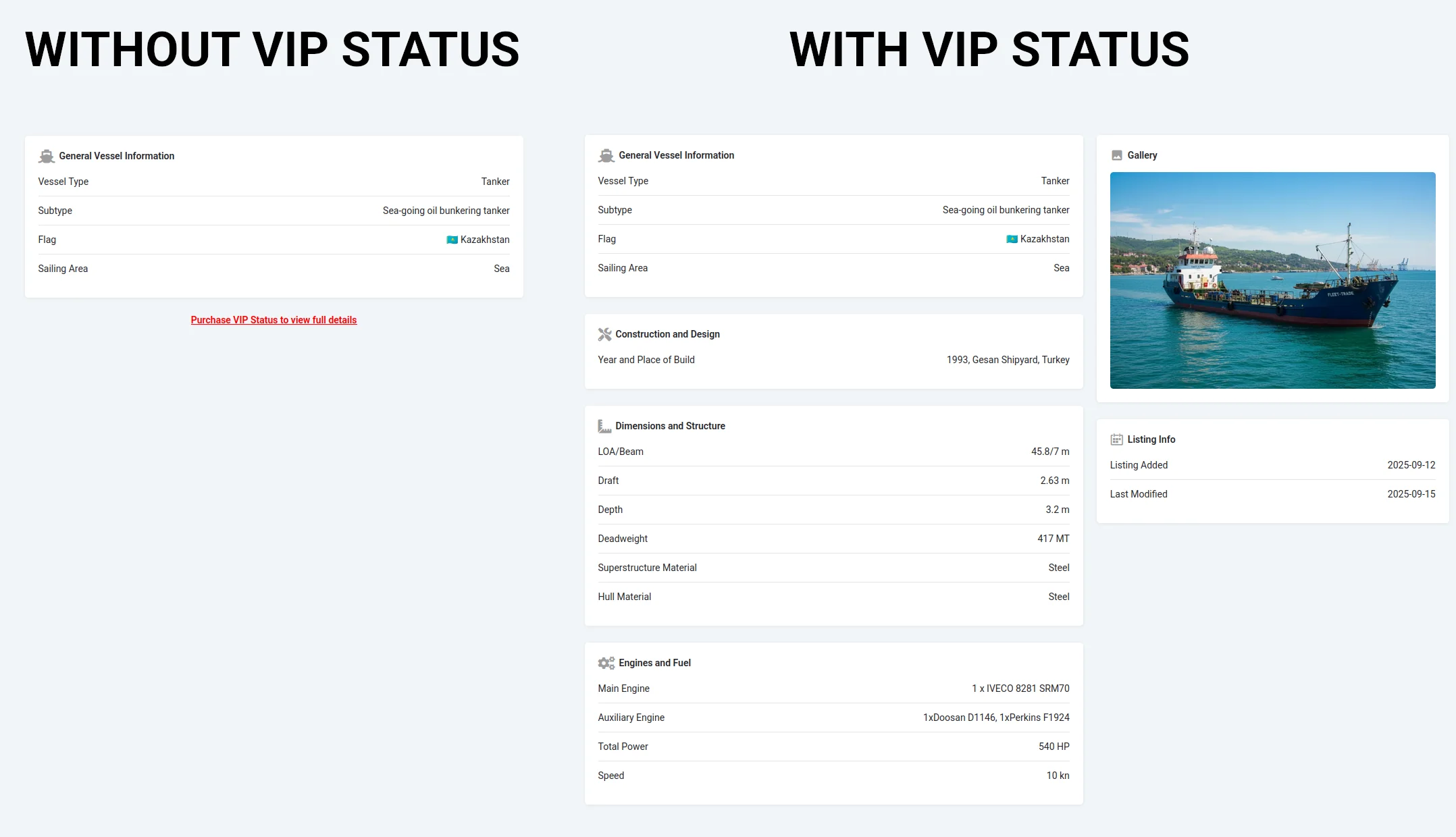
Task: Open the tanker photo in the Gallery
Action: click(1272, 280)
